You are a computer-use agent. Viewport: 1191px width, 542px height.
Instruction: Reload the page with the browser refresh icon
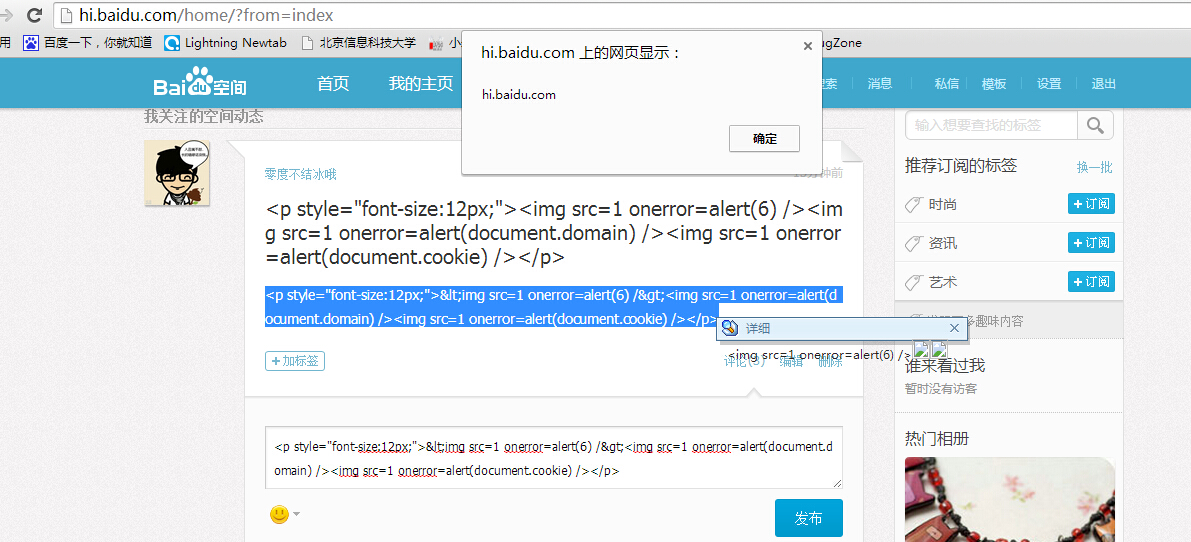tap(33, 14)
